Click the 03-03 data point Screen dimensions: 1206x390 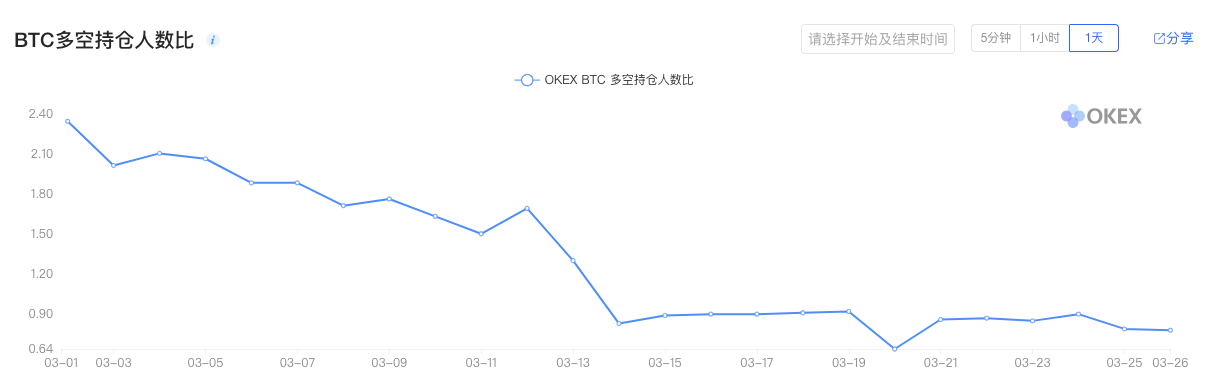pos(113,165)
